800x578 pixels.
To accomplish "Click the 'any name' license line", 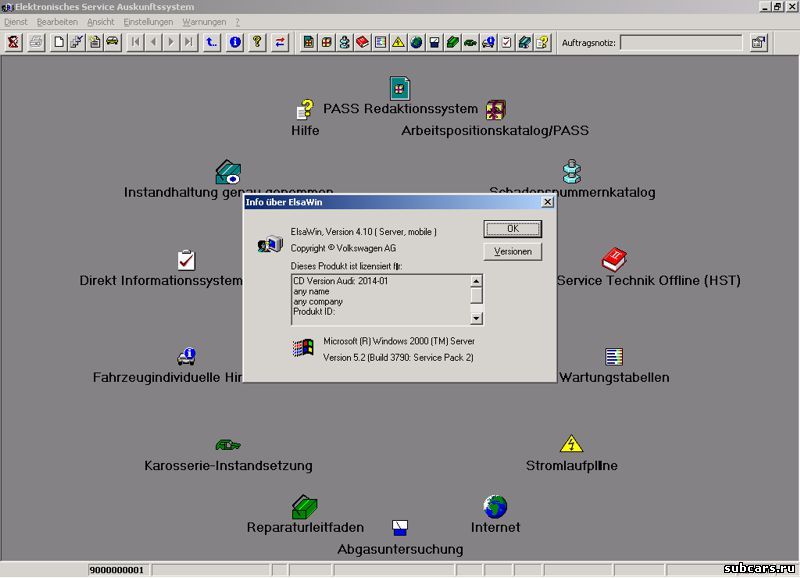I will [x=311, y=291].
